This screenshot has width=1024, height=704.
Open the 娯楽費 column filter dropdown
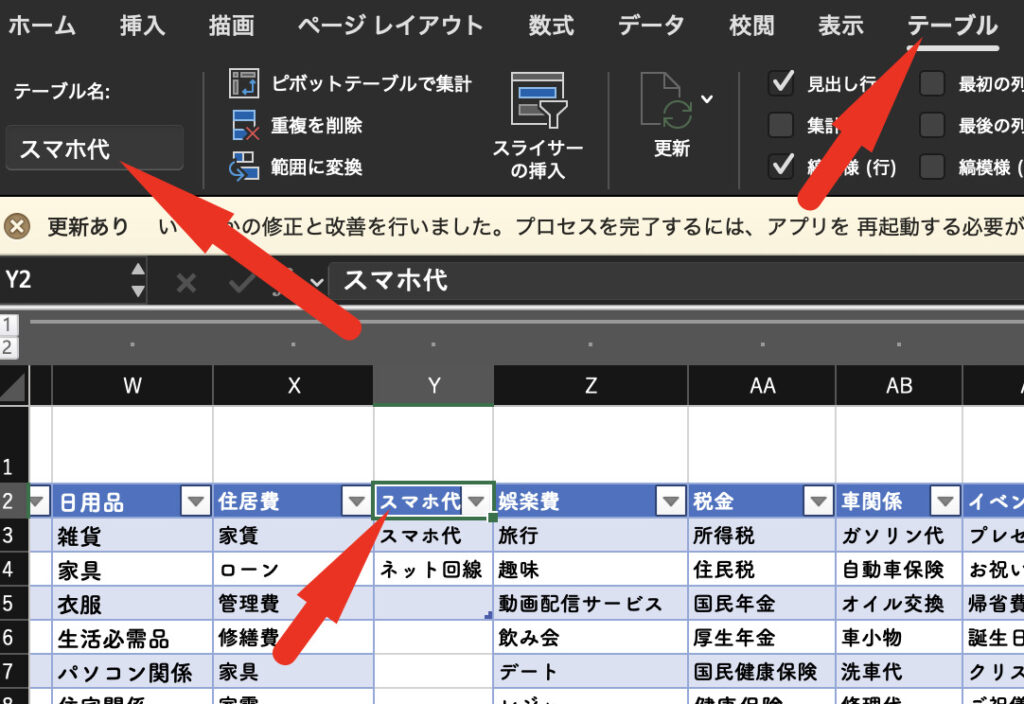tap(670, 502)
